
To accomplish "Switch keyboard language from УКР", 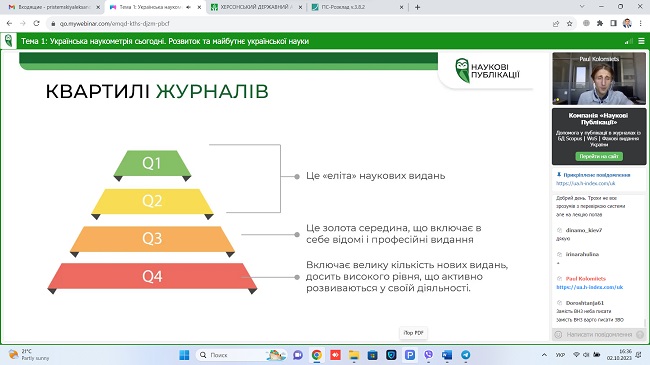I will point(560,355).
